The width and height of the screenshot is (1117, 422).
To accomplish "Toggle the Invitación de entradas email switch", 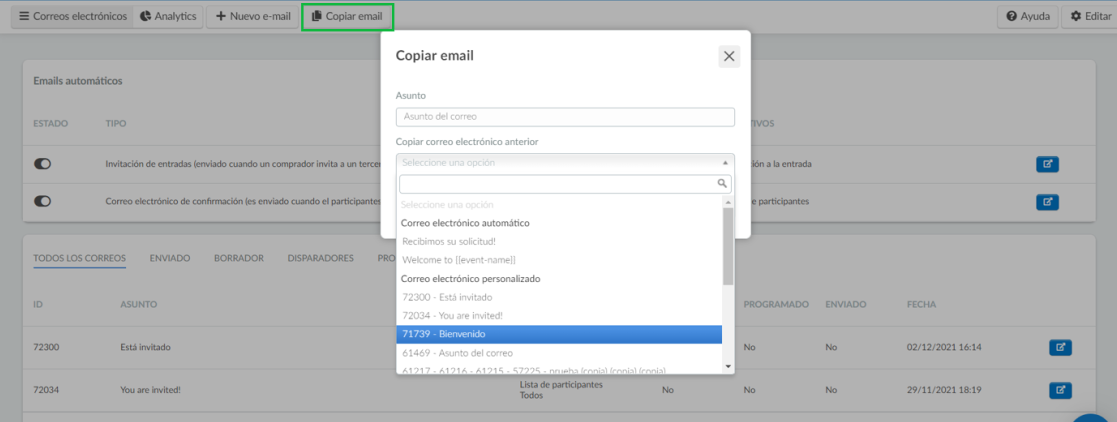I will (x=42, y=164).
